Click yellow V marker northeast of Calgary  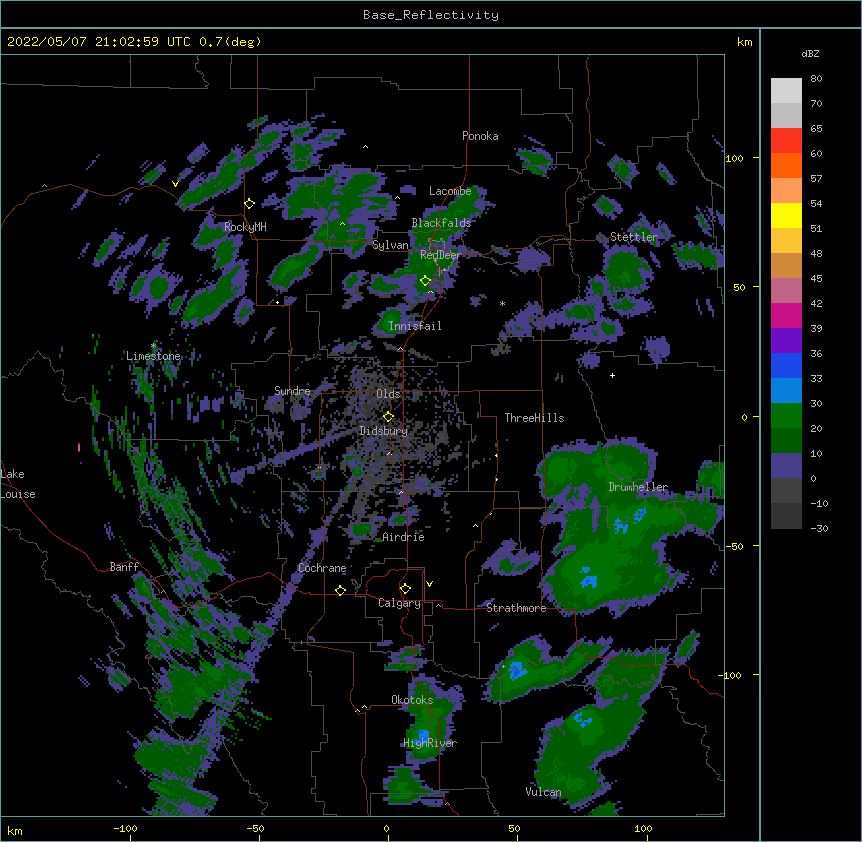click(x=429, y=584)
